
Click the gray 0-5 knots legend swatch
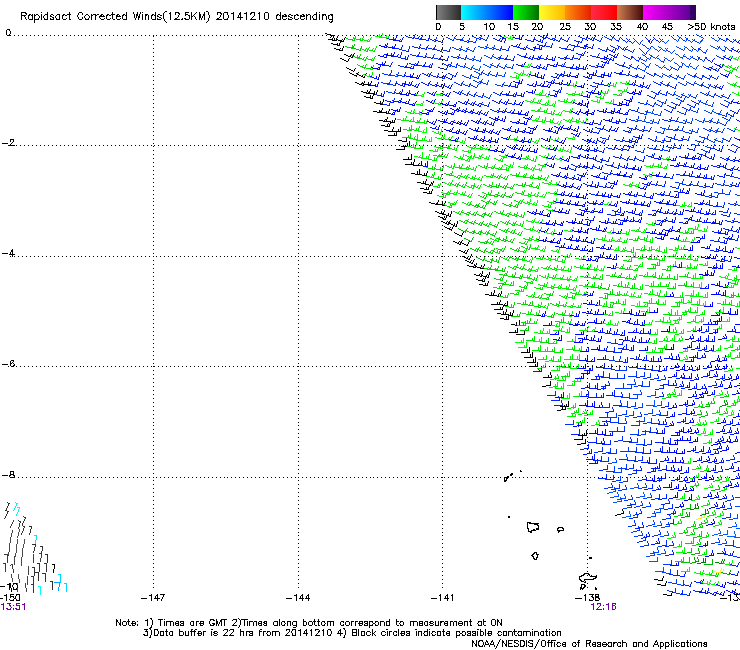coord(448,12)
